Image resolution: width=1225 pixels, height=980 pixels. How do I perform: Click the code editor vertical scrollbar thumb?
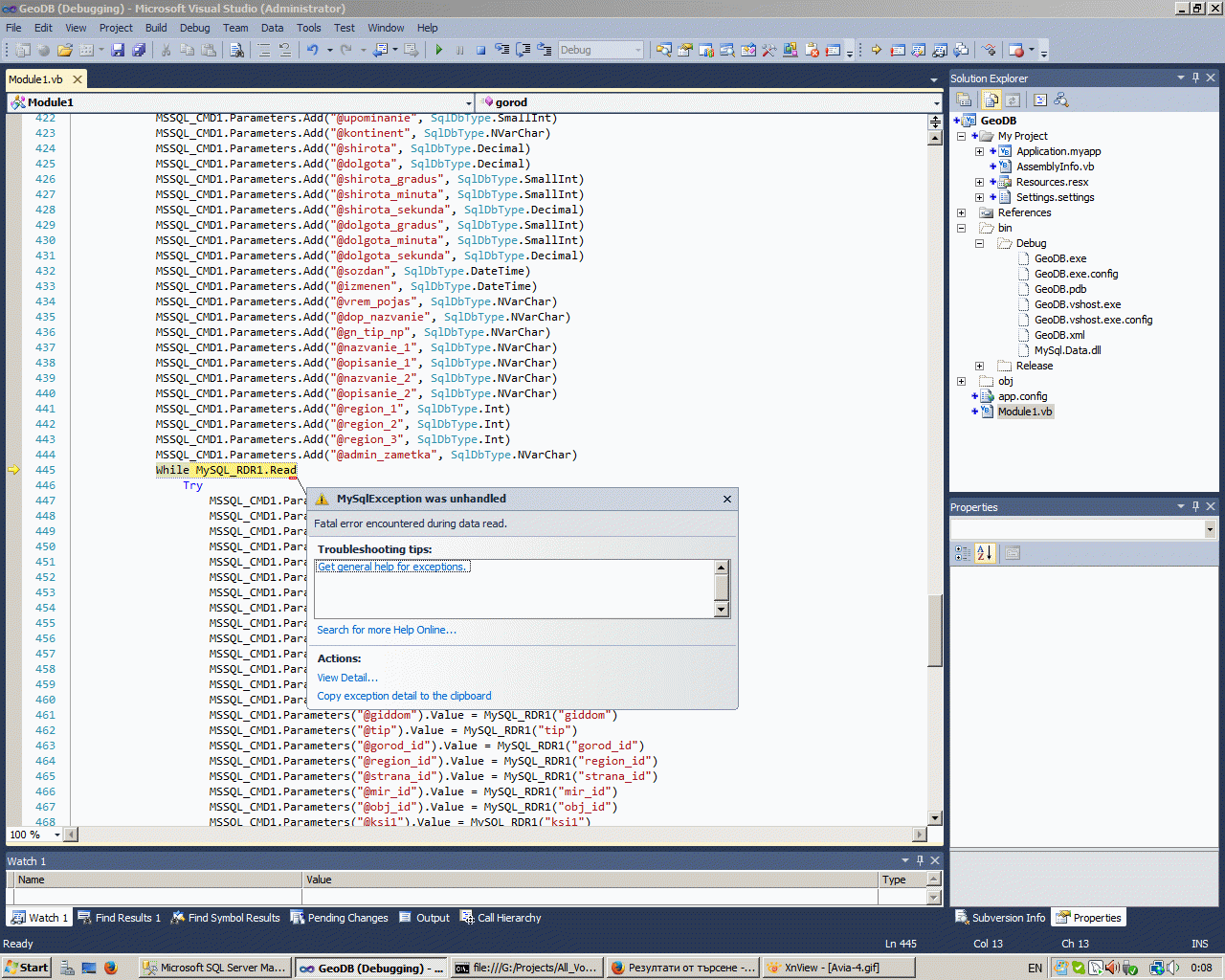tap(935, 630)
